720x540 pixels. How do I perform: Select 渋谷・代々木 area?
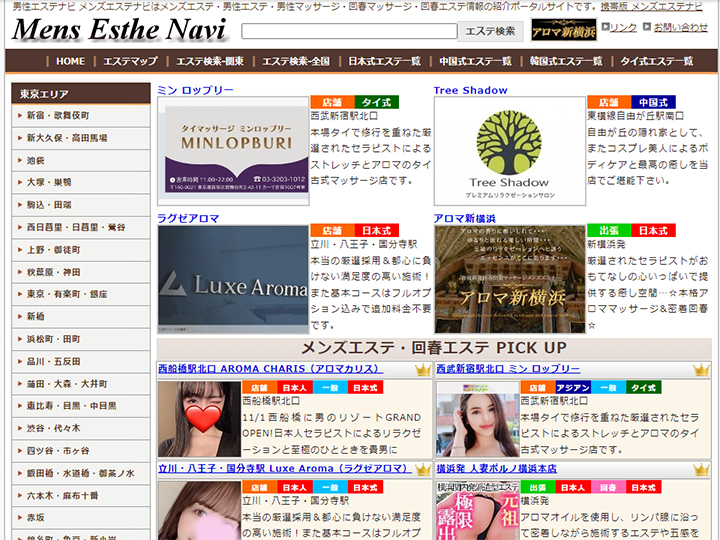[x=81, y=428]
